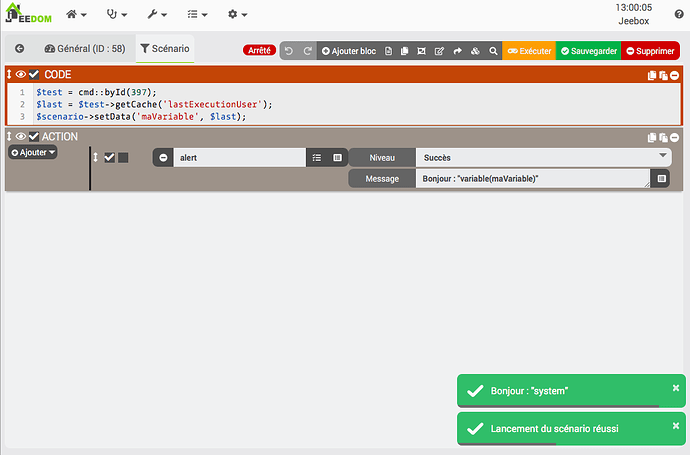Click the Niveau label
Viewport: 690px width, 455px height.
(x=382, y=158)
